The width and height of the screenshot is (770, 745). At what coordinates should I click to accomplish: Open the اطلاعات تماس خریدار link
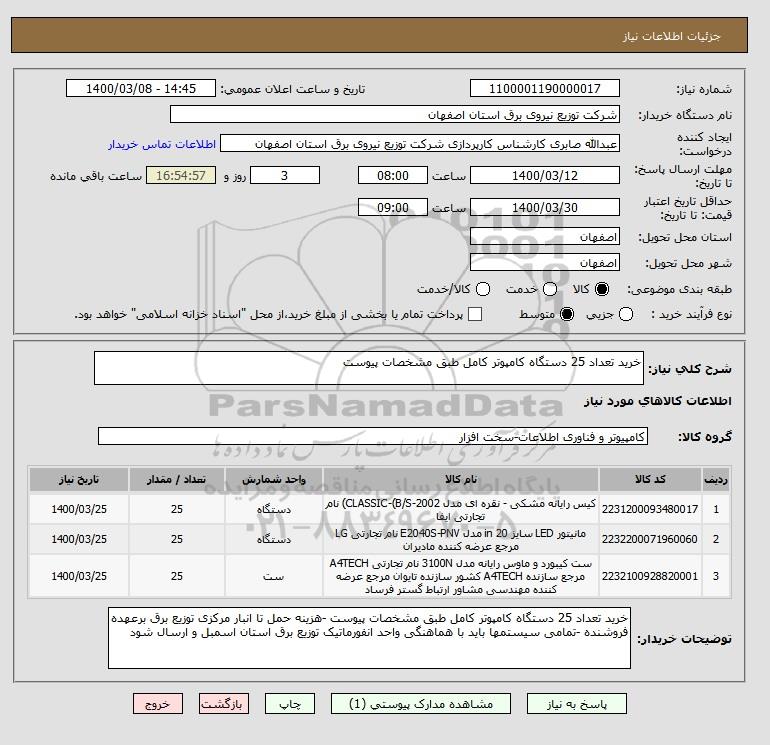162,144
